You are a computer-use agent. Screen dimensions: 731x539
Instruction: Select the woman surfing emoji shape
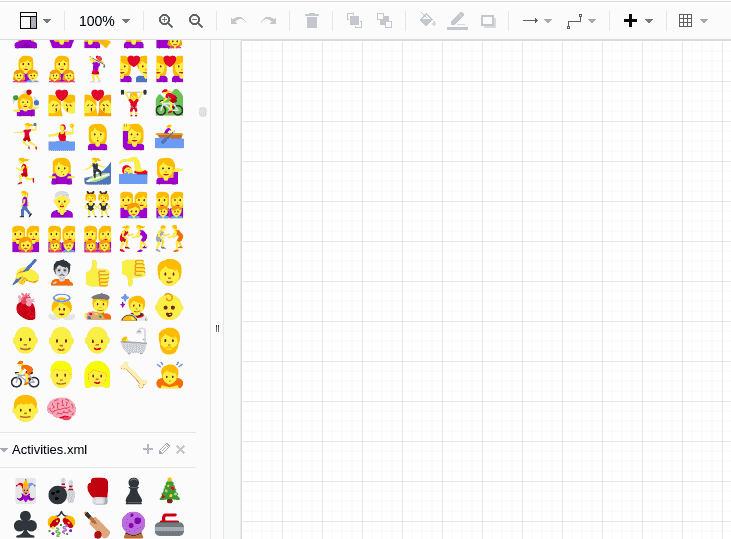point(97,171)
